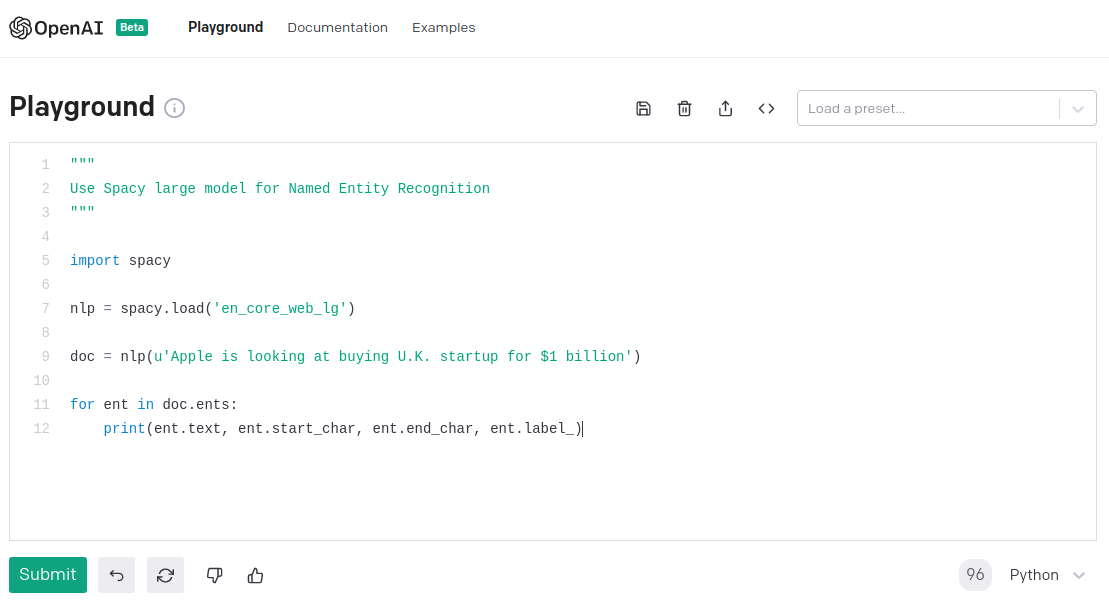This screenshot has width=1109, height=612.
Task: Save the current preset
Action: pyautogui.click(x=643, y=109)
